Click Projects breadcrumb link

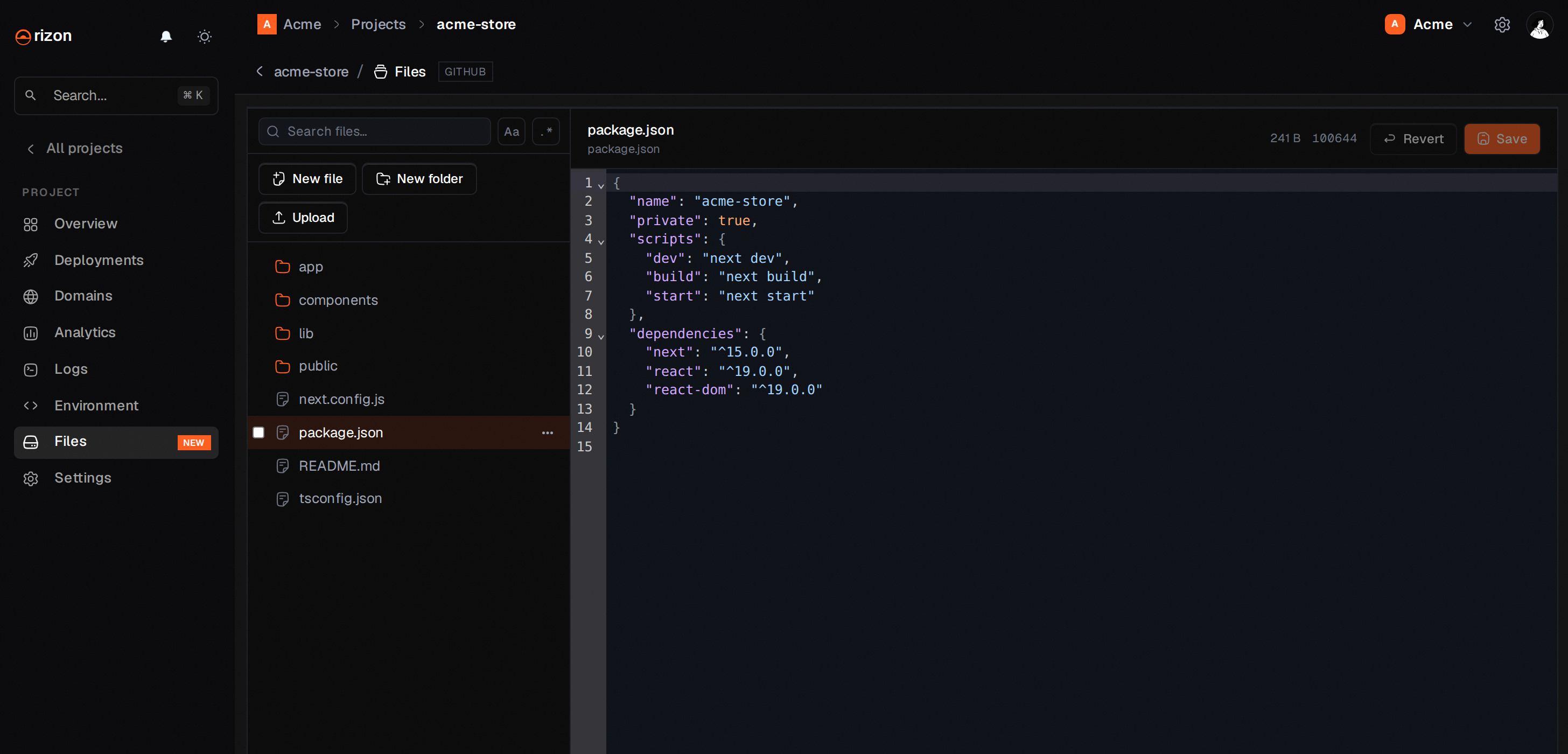[378, 24]
